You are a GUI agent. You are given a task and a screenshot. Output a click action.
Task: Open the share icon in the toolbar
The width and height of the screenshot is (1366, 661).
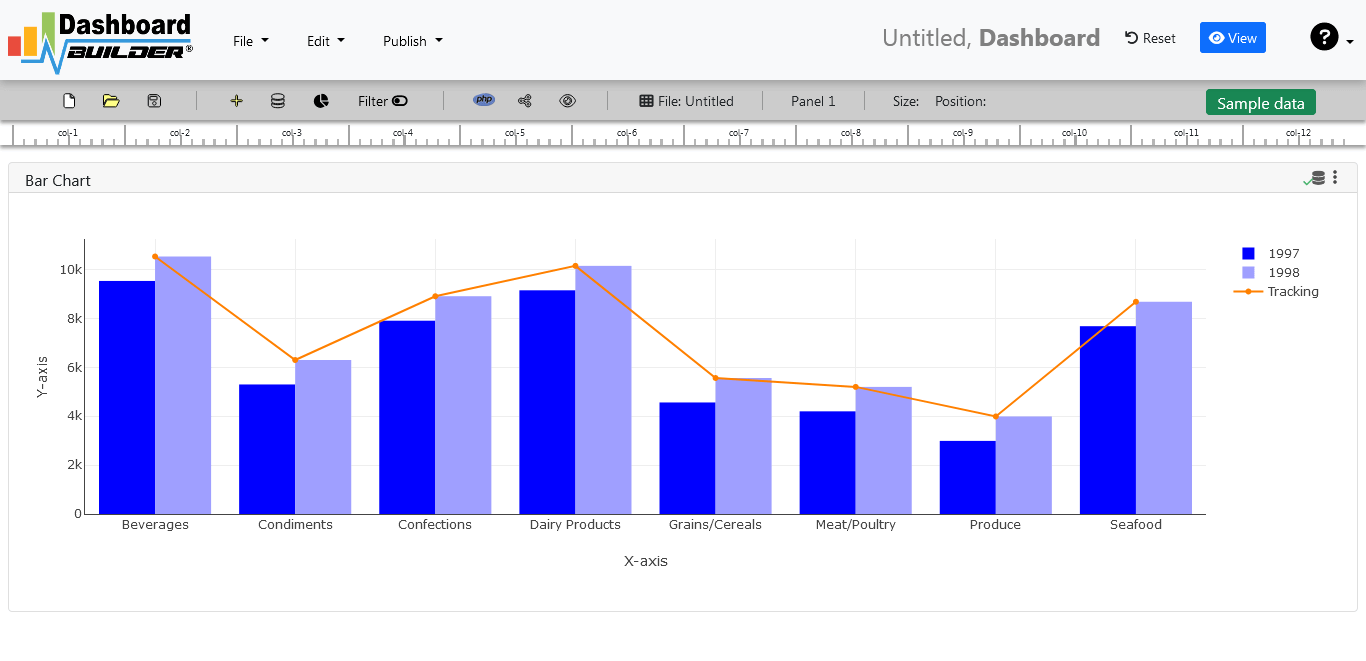point(524,100)
